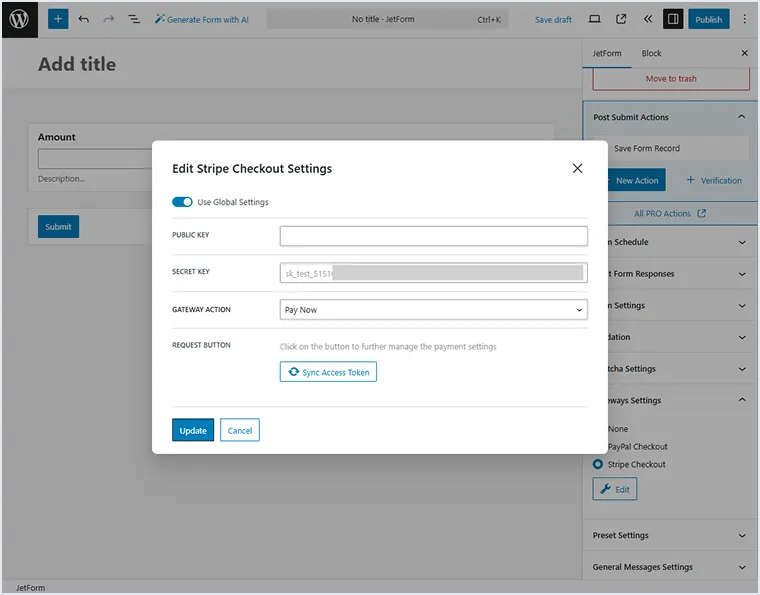Open the three-dot options menu
This screenshot has height=595, width=760.
tap(744, 19)
